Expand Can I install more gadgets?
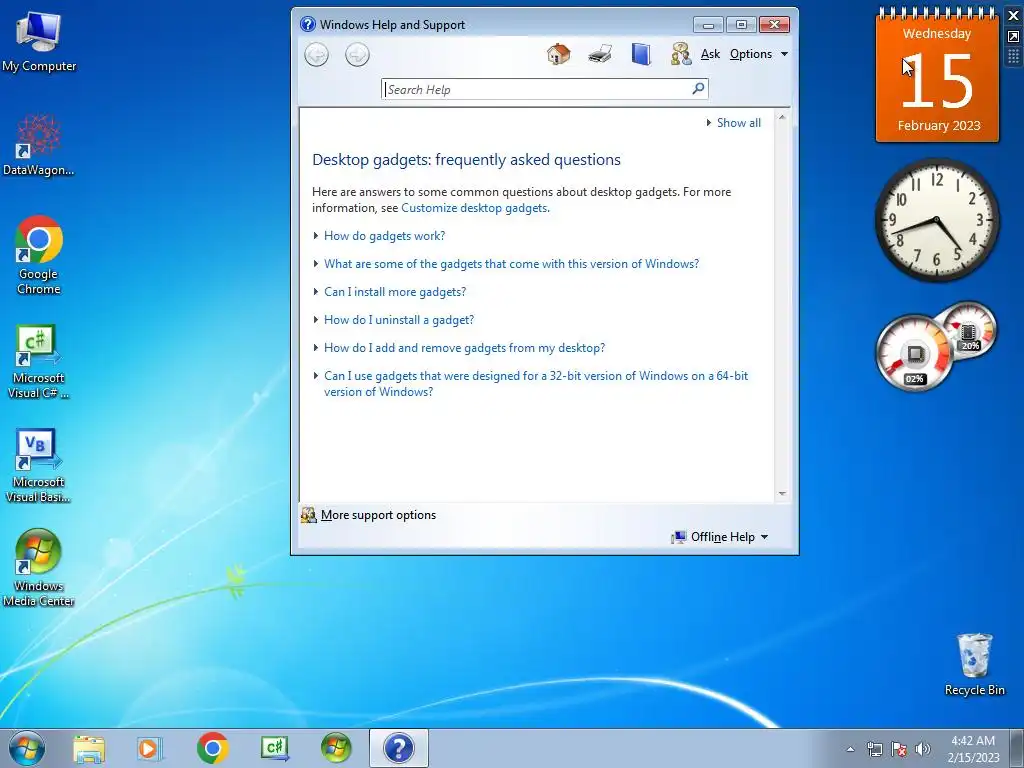1024x768 pixels. coord(394,292)
